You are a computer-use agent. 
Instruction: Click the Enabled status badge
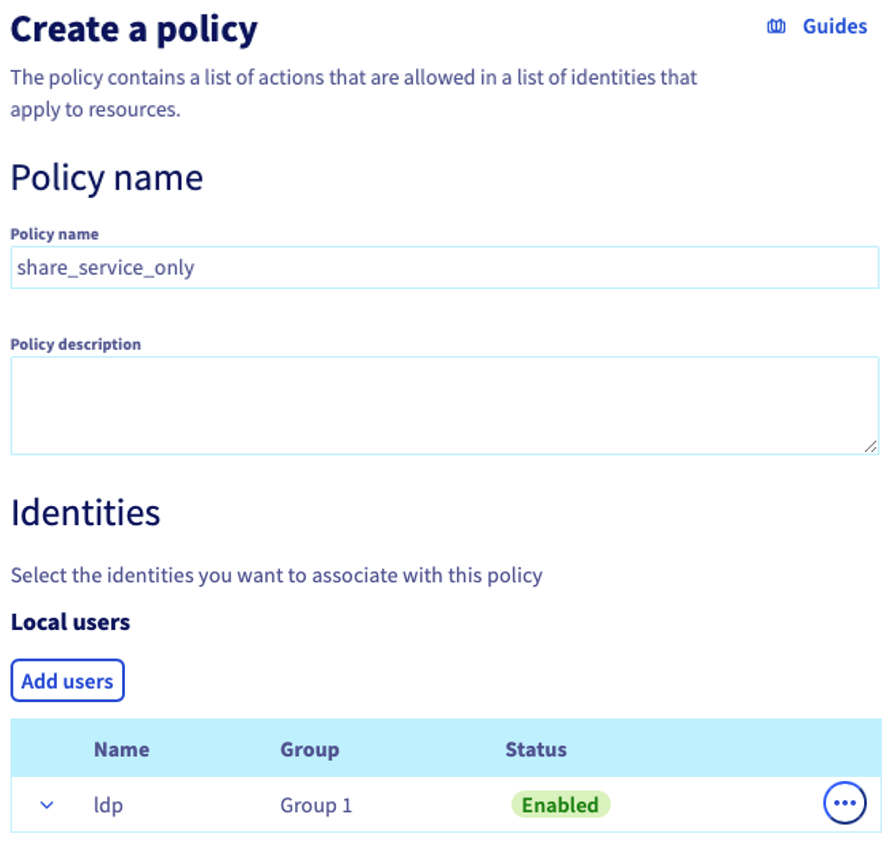coord(560,805)
